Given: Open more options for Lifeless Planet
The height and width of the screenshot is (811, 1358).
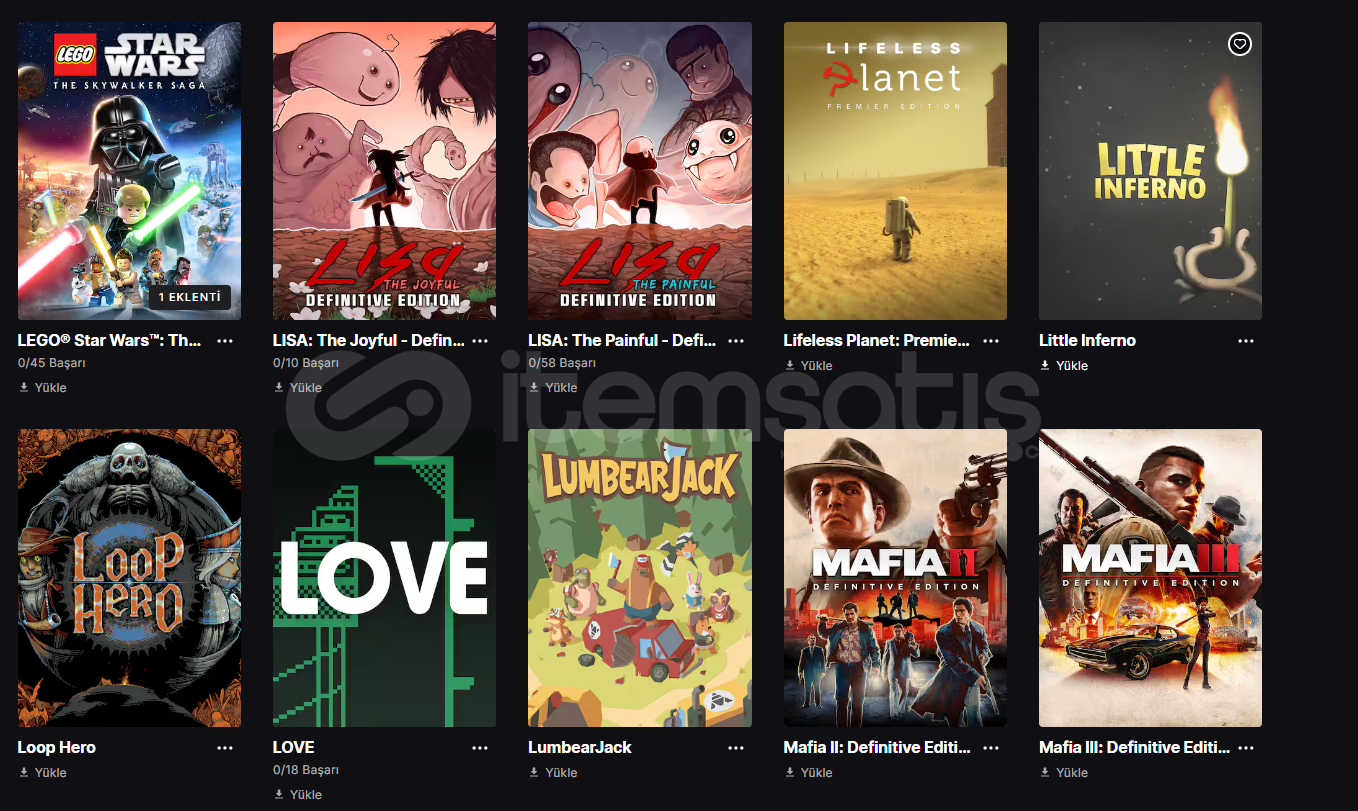Looking at the screenshot, I should 991,341.
